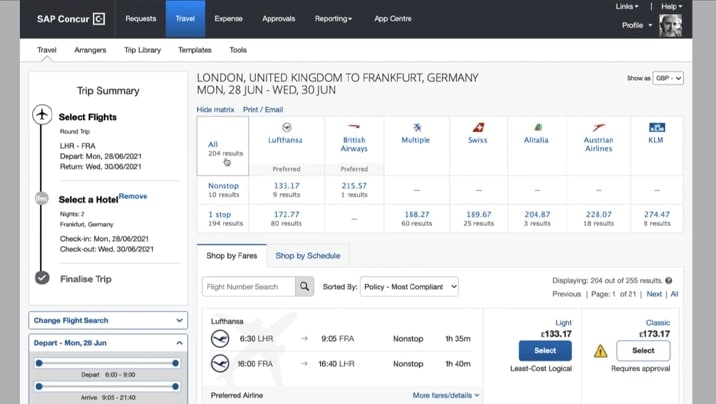Click the Hide matrix link
Image resolution: width=716 pixels, height=404 pixels.
coord(215,110)
